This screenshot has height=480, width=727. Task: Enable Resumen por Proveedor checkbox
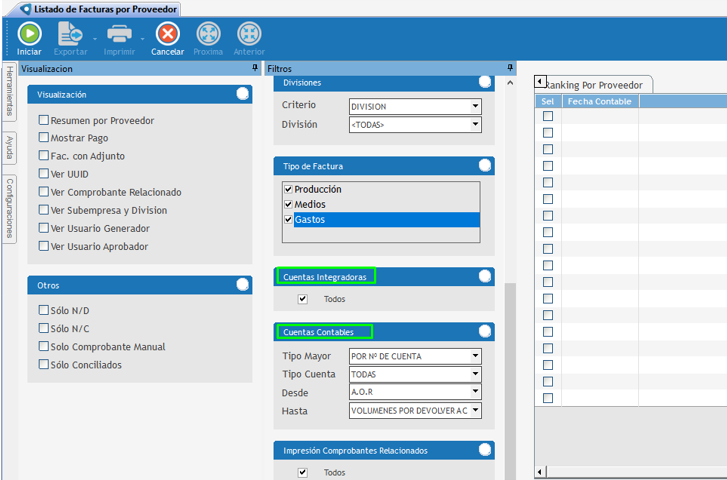point(44,120)
